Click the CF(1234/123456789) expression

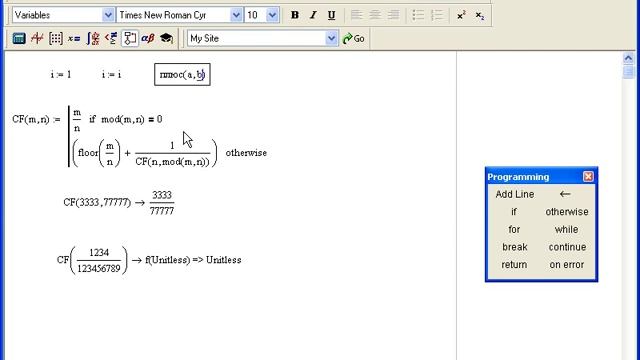(x=92, y=260)
